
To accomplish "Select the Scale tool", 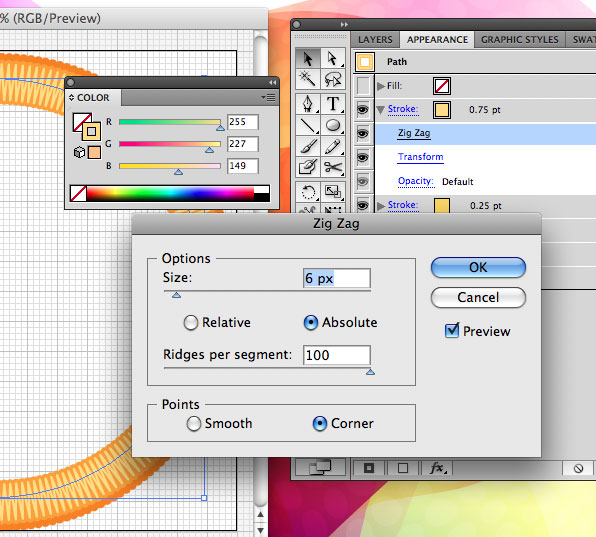I will click(333, 192).
